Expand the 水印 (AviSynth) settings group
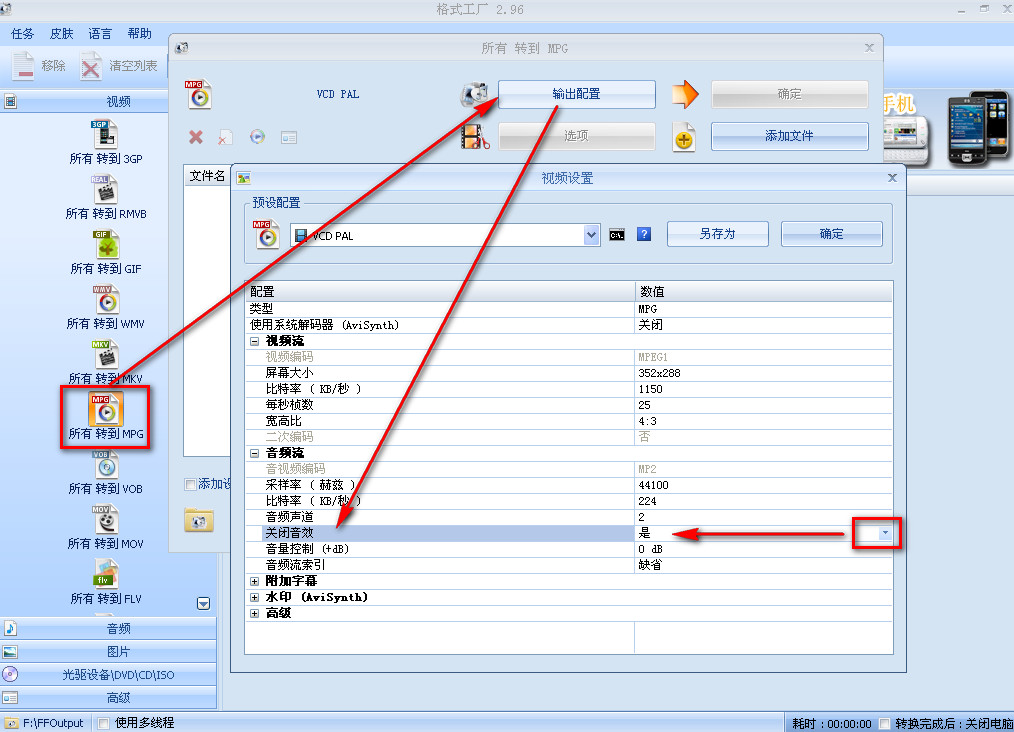This screenshot has height=732, width=1014. point(255,596)
